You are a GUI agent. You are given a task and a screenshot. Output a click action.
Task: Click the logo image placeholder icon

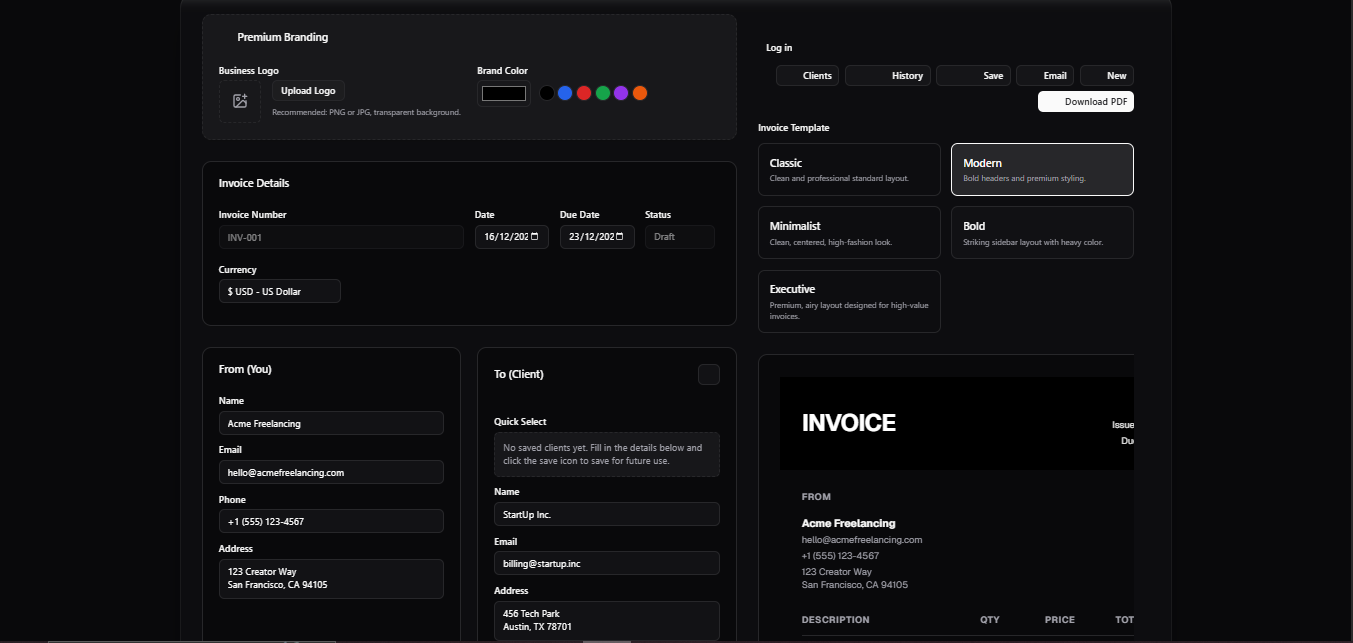pyautogui.click(x=240, y=101)
